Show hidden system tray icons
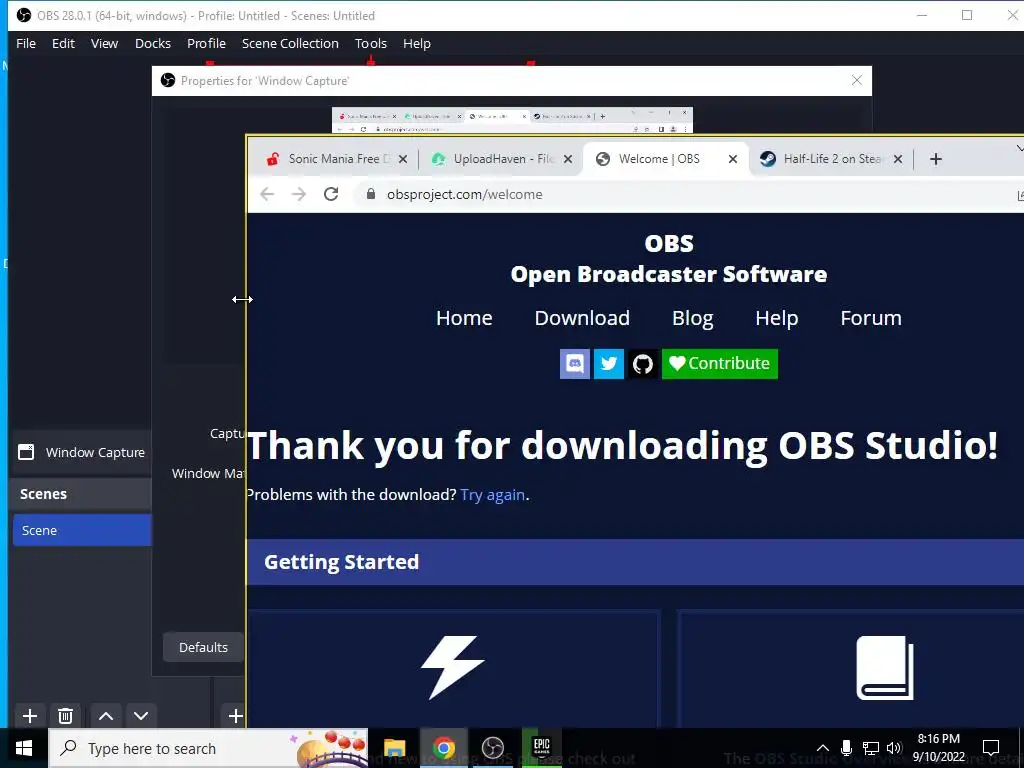Screen dimensions: 1024x768 (823, 748)
